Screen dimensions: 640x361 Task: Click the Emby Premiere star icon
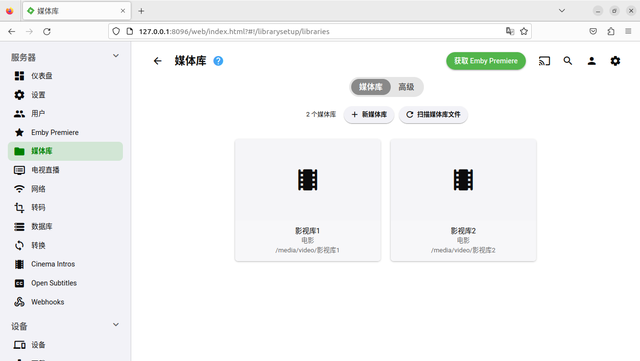[19, 132]
